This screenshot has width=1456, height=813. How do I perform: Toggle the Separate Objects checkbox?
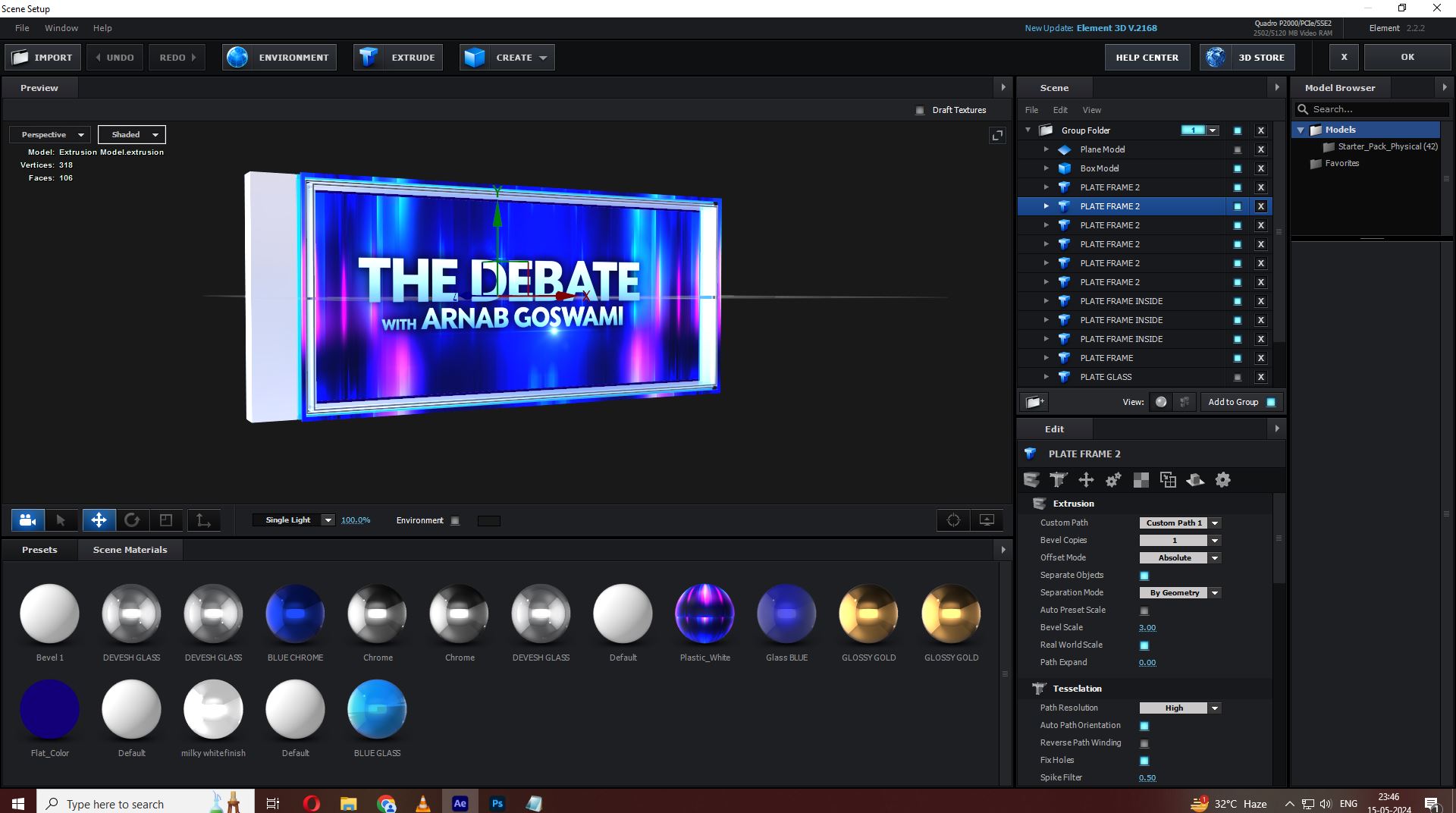pos(1144,576)
